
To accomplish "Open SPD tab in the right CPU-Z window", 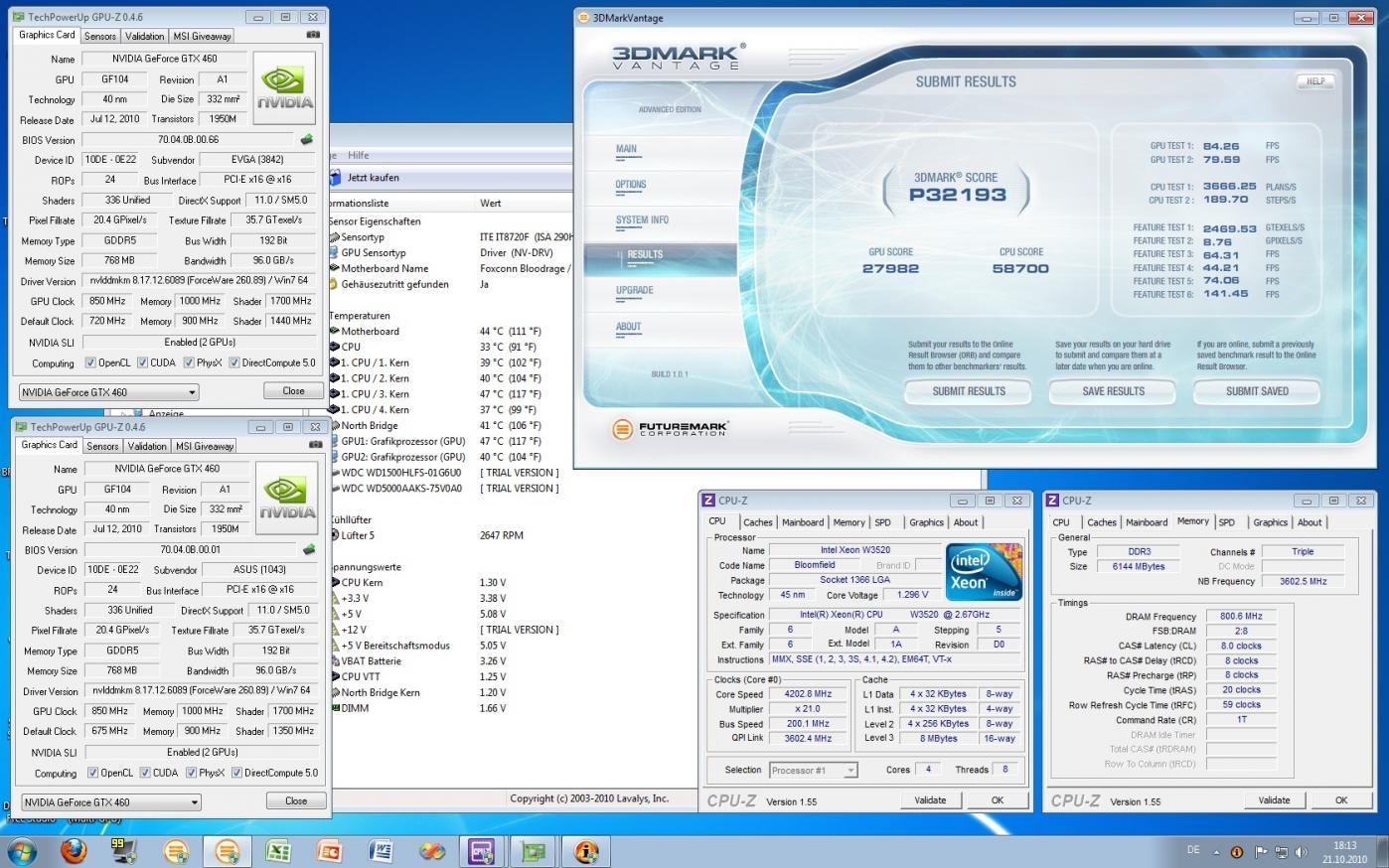I will [1227, 522].
